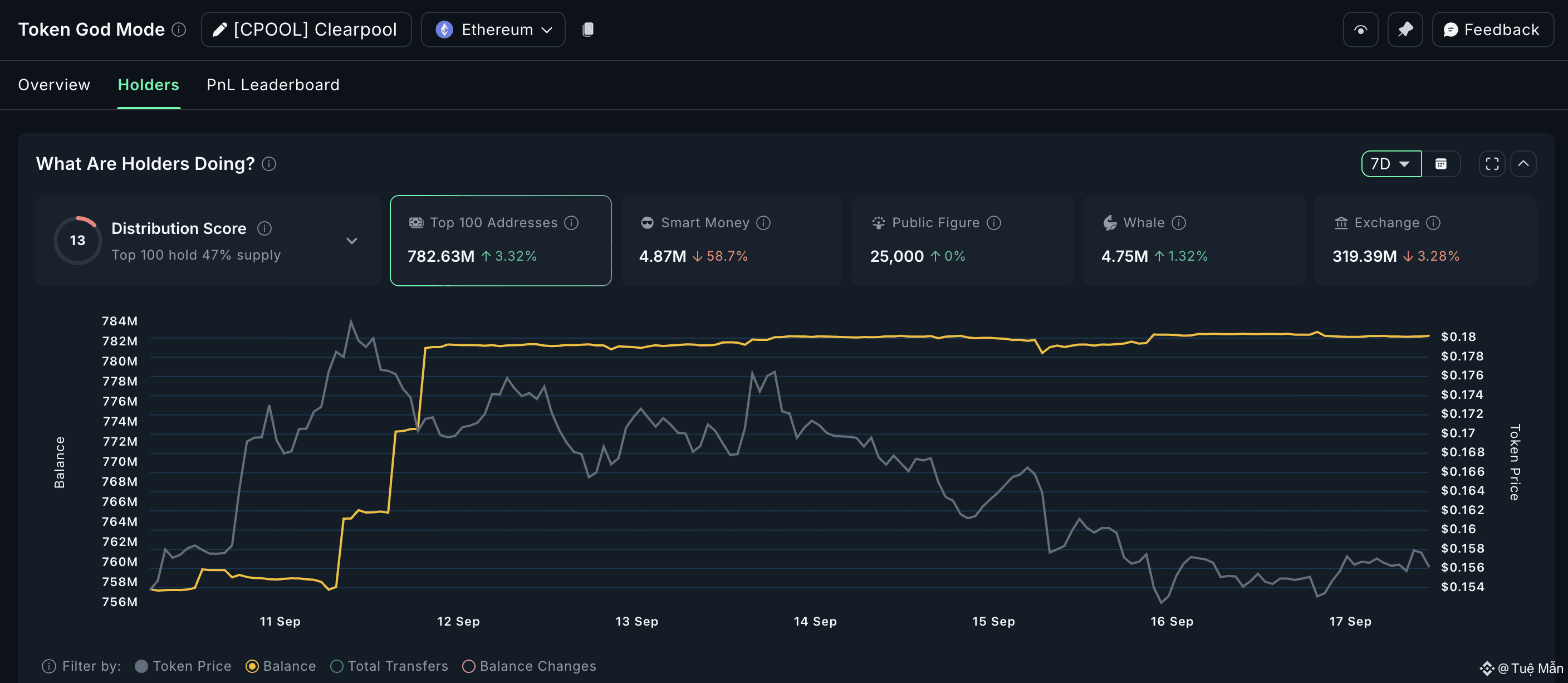Copy the token address with clipboard icon
Image resolution: width=1568 pixels, height=683 pixels.
pyautogui.click(x=587, y=29)
